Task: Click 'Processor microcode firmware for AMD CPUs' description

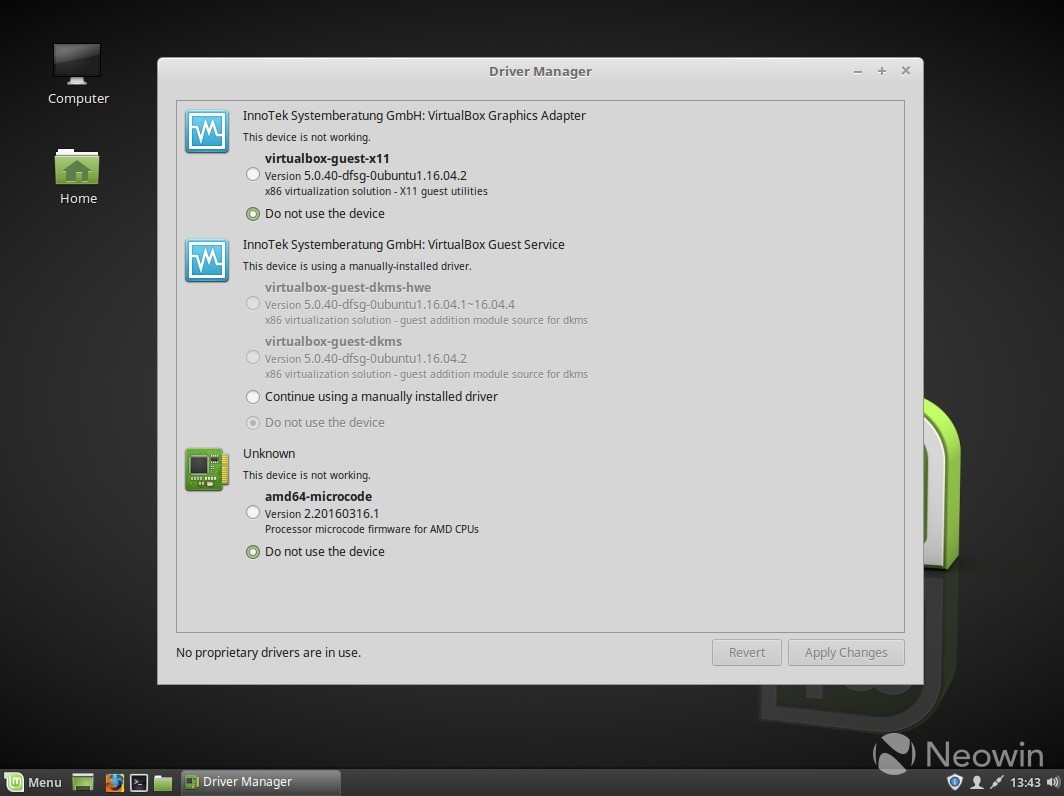Action: 371,529
